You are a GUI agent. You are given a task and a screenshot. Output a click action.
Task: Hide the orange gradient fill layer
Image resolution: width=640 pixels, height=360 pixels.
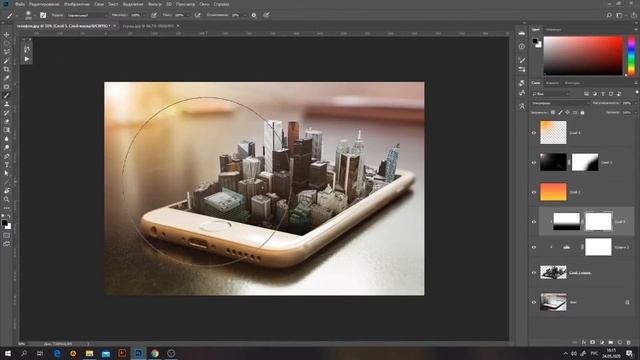534,192
